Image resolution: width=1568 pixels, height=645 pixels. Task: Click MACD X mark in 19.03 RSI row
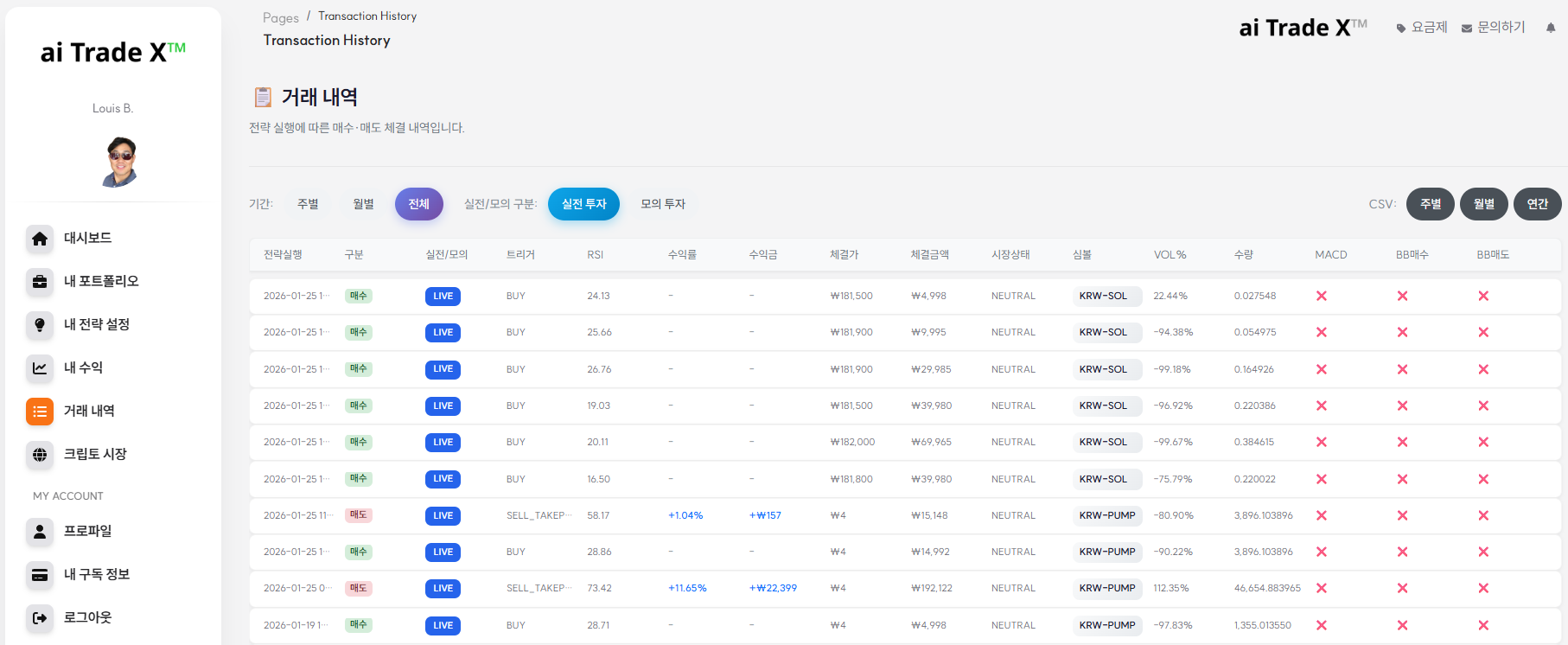click(1322, 406)
